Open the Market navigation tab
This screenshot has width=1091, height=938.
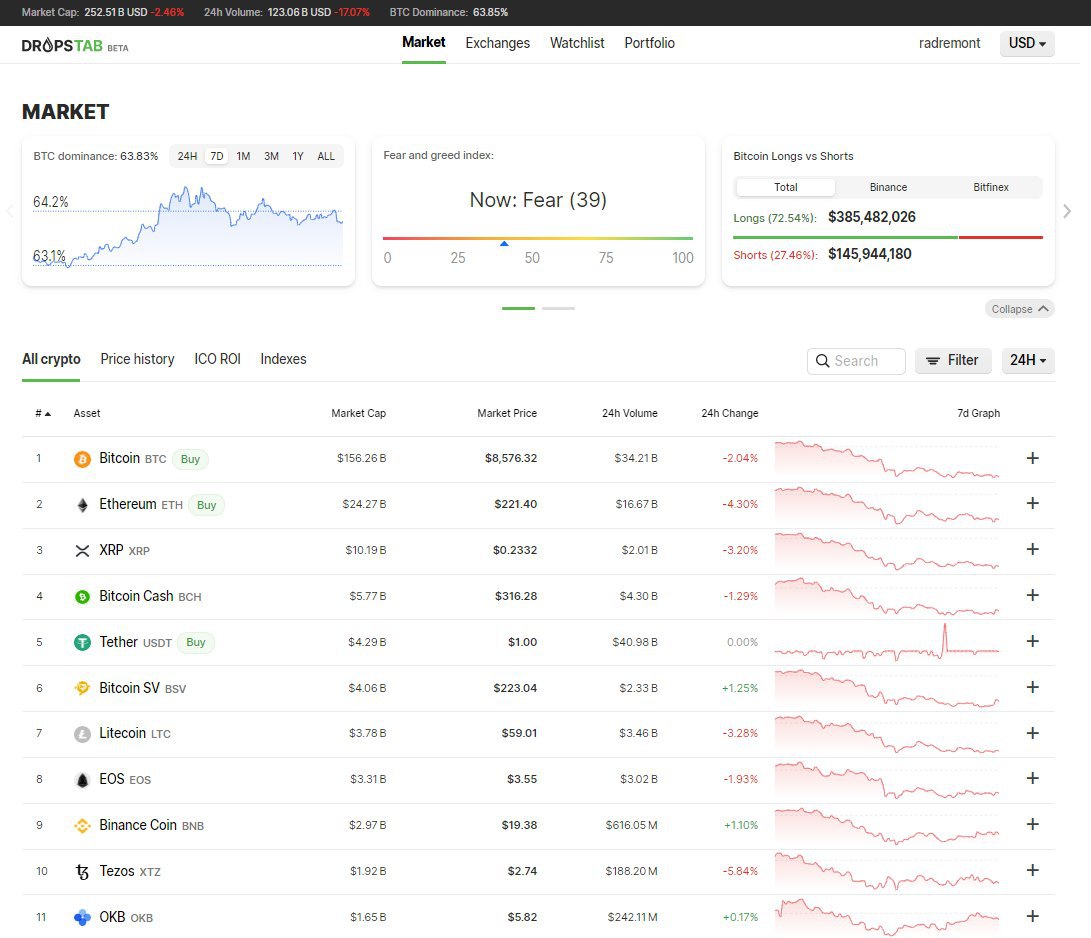pyautogui.click(x=424, y=42)
